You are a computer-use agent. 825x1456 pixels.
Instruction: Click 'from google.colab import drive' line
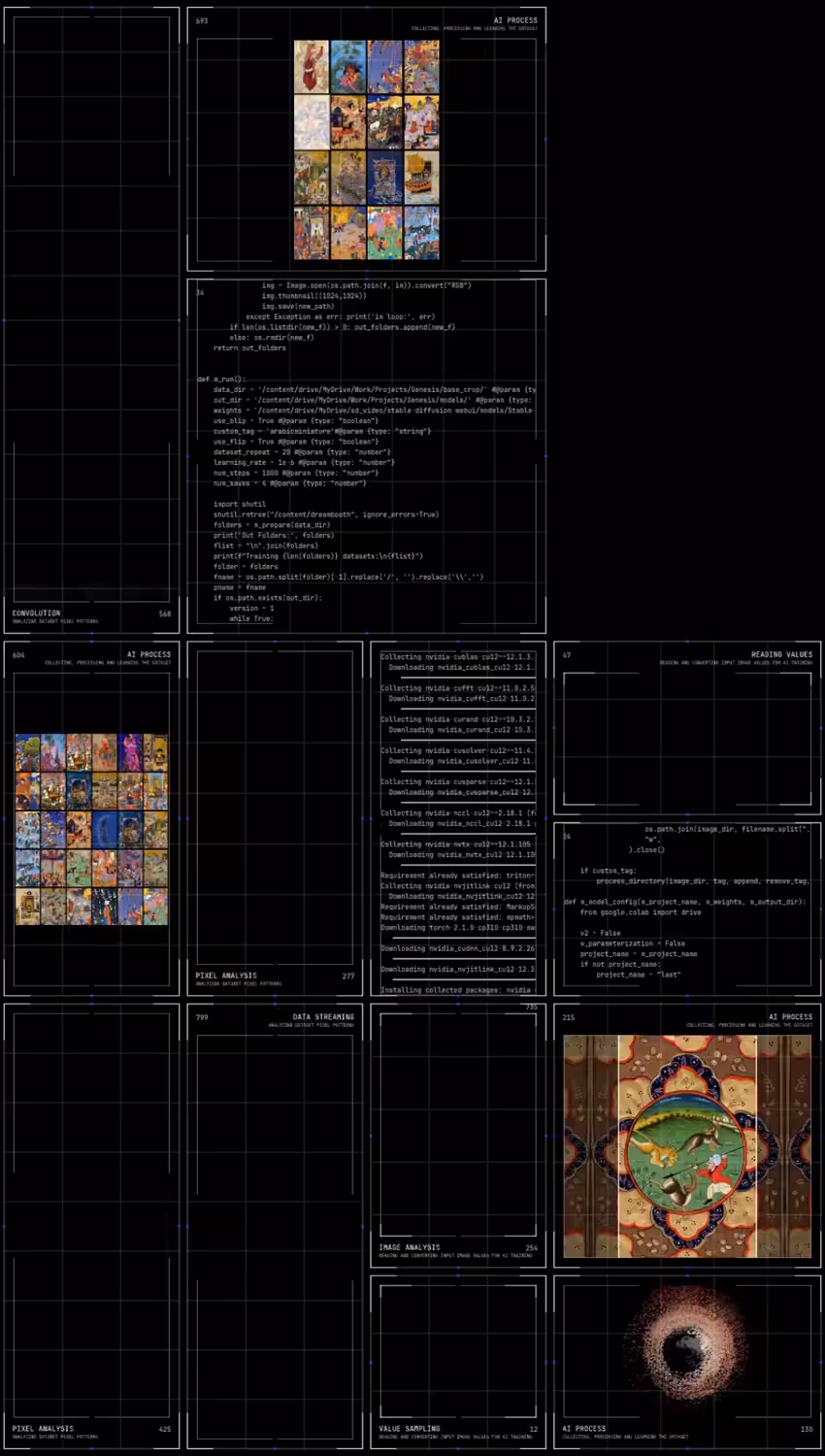pyautogui.click(x=641, y=912)
